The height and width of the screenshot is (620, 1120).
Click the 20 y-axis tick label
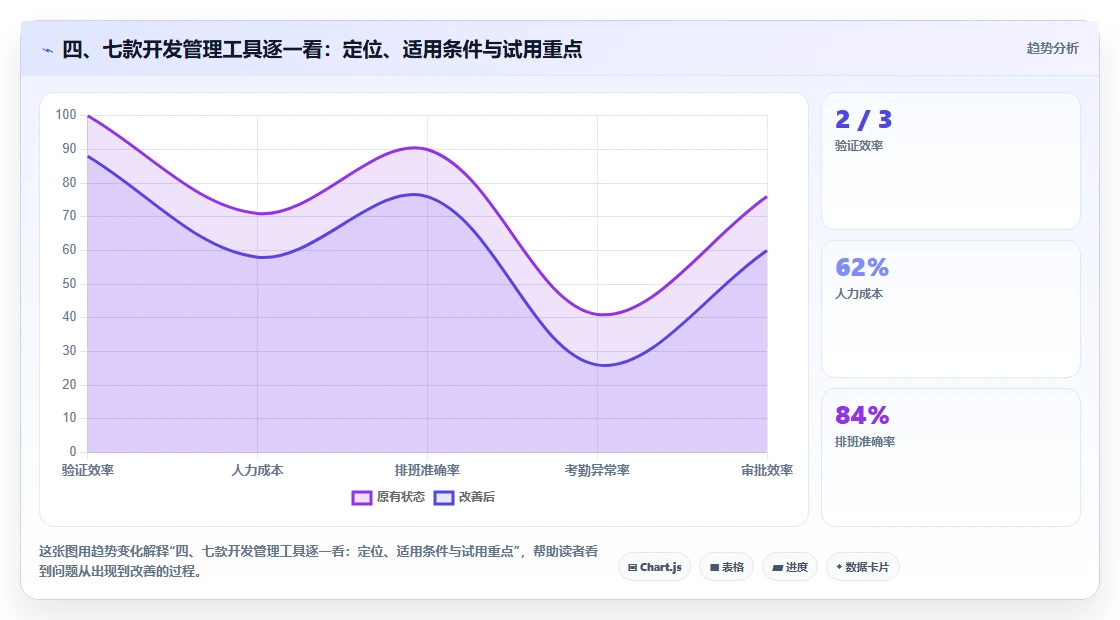tap(69, 384)
